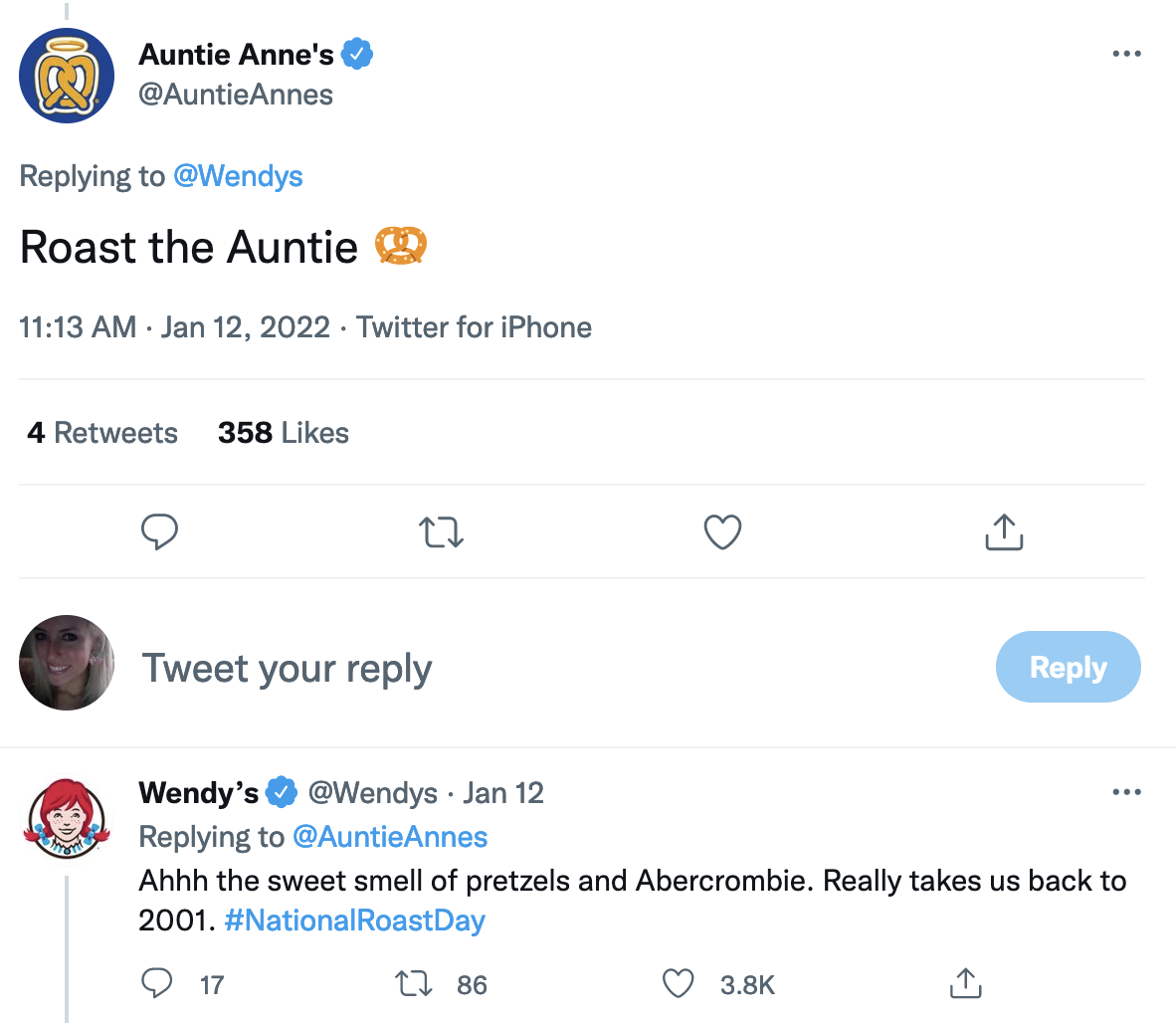Open the 11:13 AM Jan 12, 2022 timestamp
The height and width of the screenshot is (1023, 1176).
click(174, 327)
